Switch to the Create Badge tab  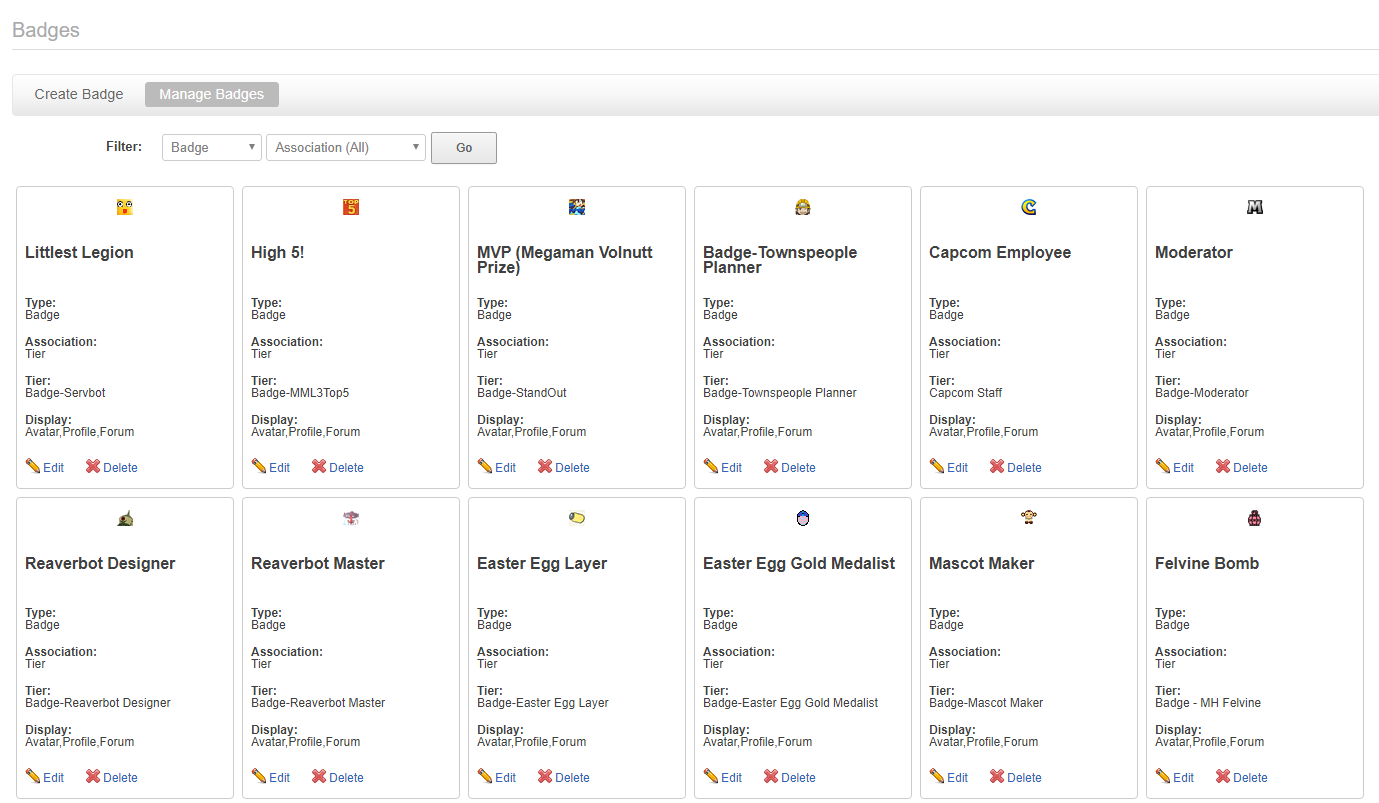pyautogui.click(x=78, y=94)
